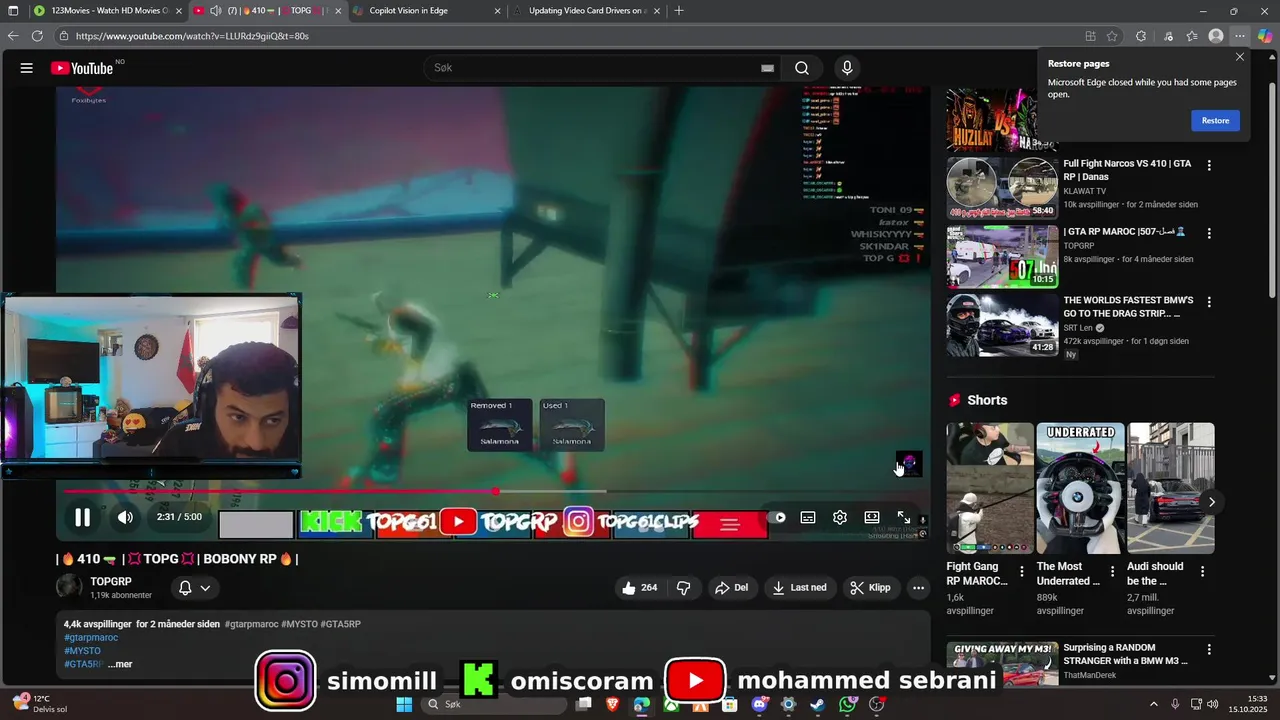Show next Shorts with the arrow chevron
The height and width of the screenshot is (720, 1280).
(1211, 502)
